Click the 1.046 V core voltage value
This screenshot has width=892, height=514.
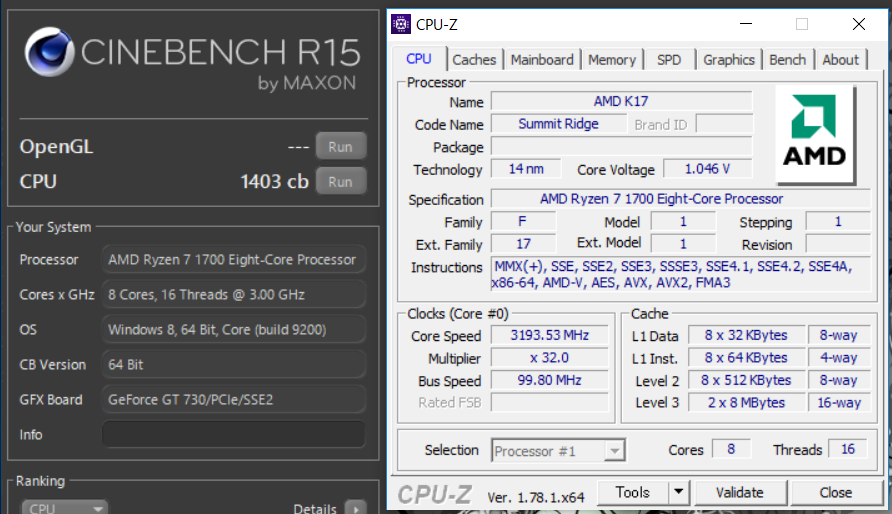pos(707,169)
